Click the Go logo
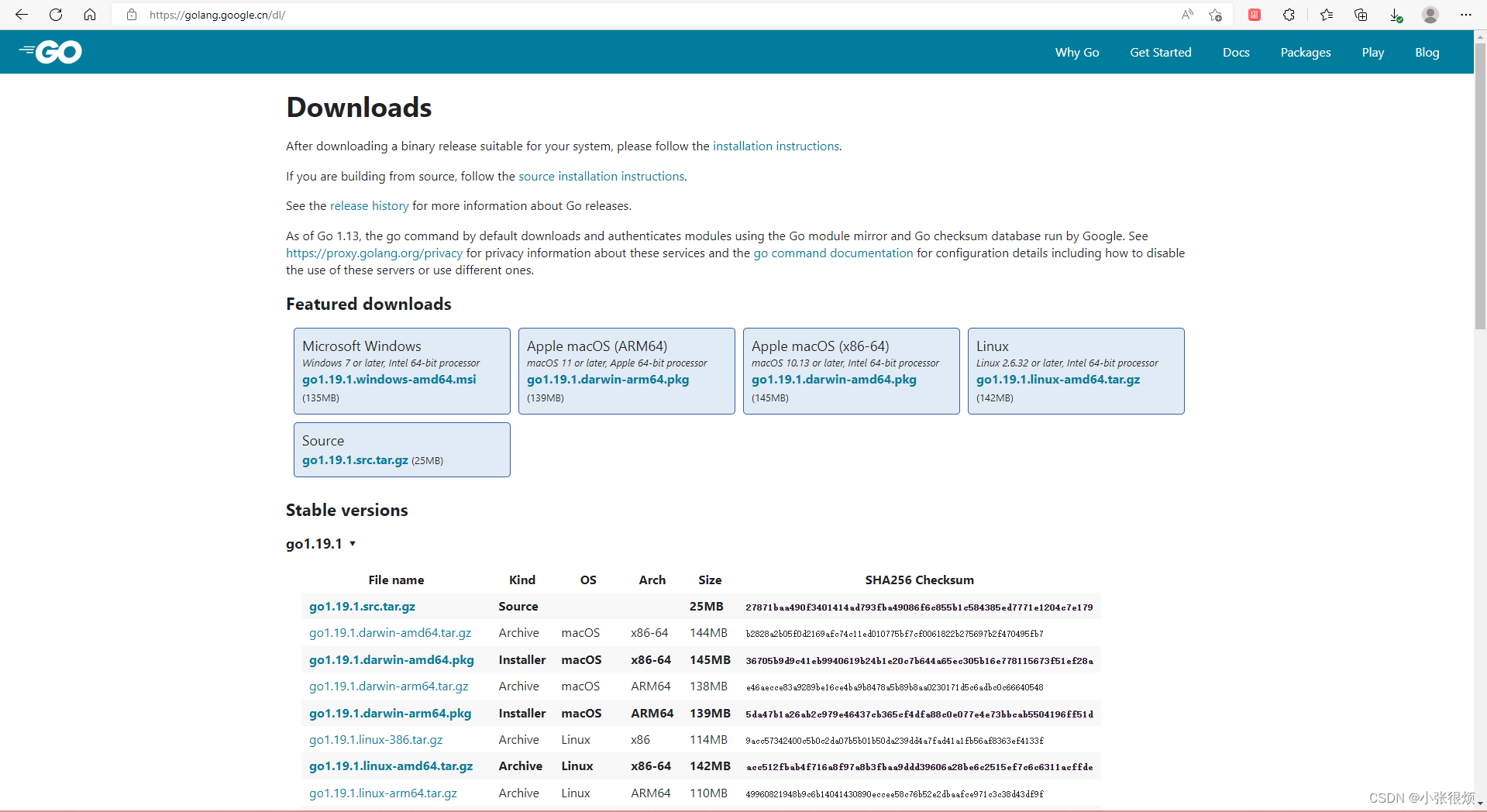This screenshot has height=812, width=1487. click(x=50, y=52)
